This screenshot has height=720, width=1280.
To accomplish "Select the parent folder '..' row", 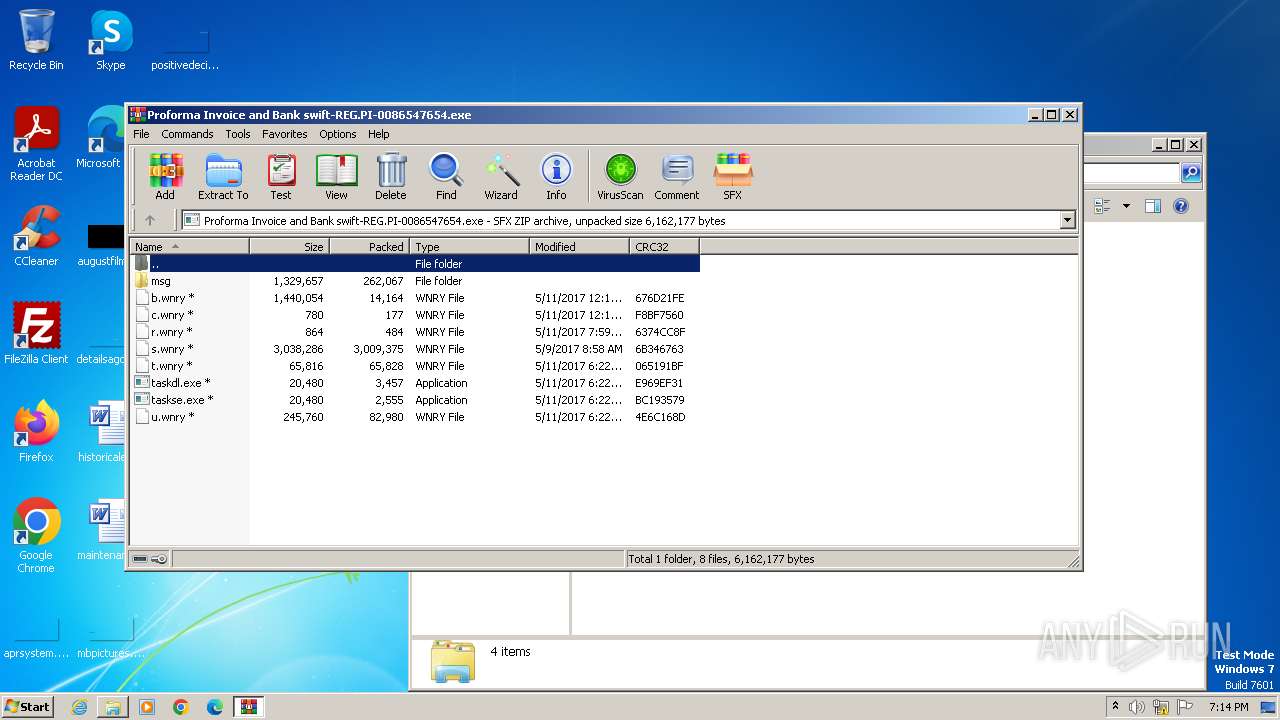I will coord(415,264).
